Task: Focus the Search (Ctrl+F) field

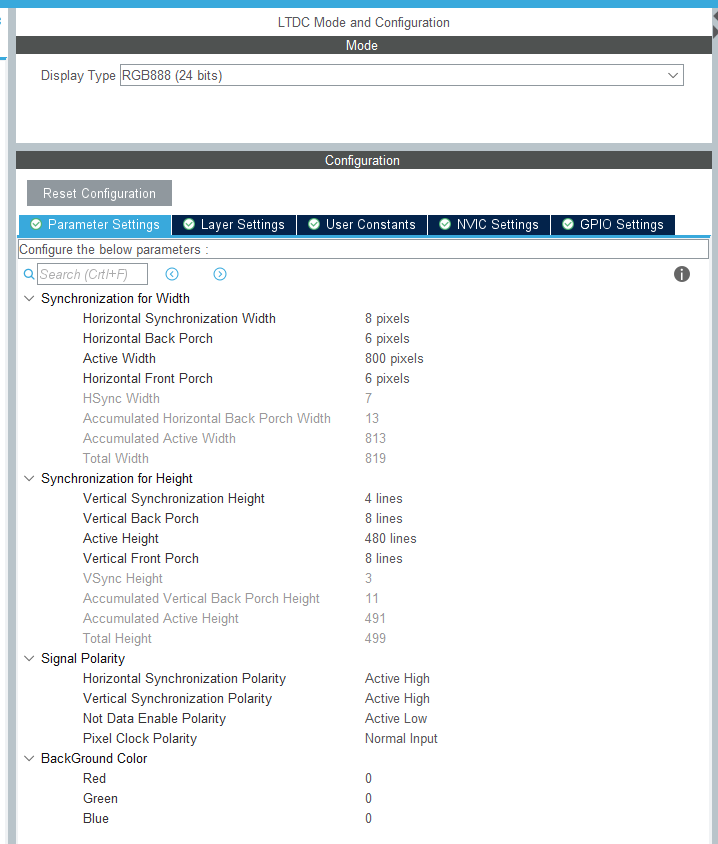Action: click(93, 274)
